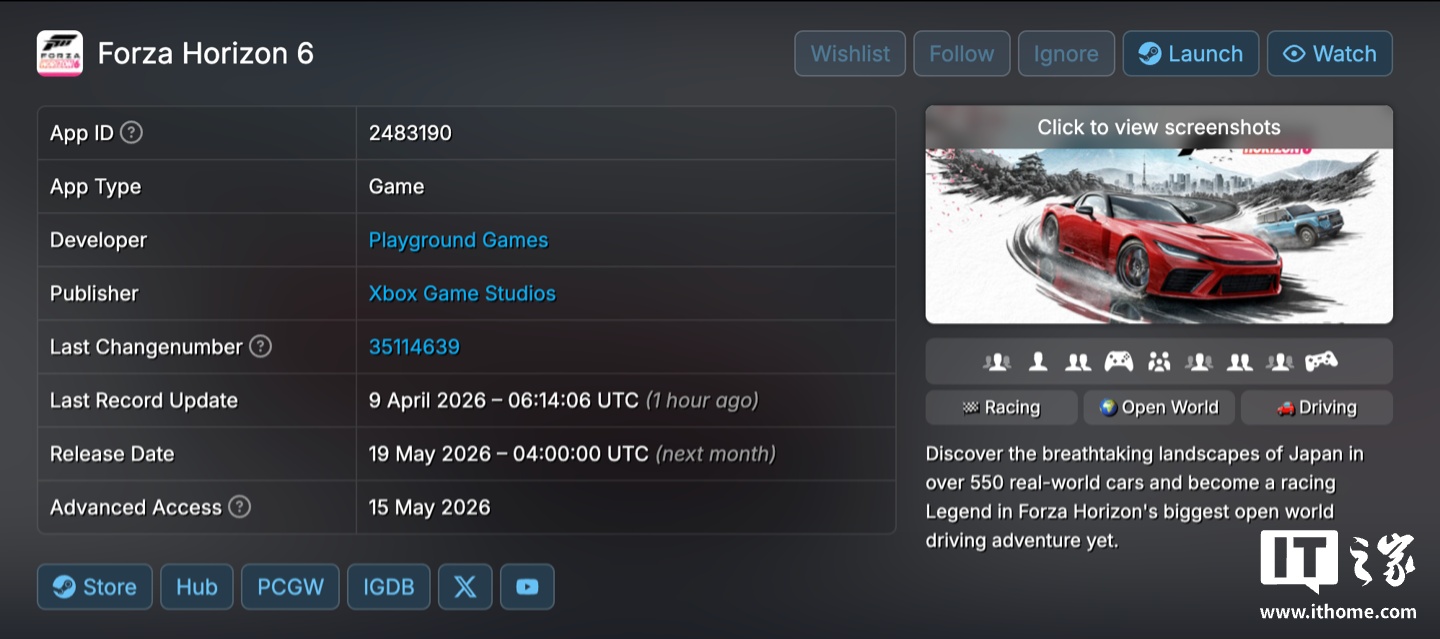Click the Last Changenumber help icon
The image size is (1440, 639).
[x=260, y=346]
